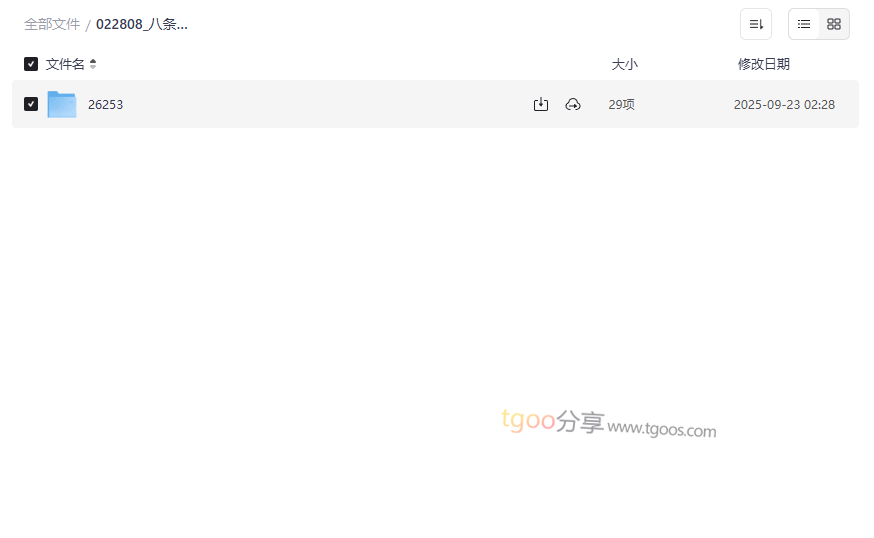Click the 2025-09-23 02:28 modified date
The height and width of the screenshot is (538, 874).
pyautogui.click(x=784, y=105)
